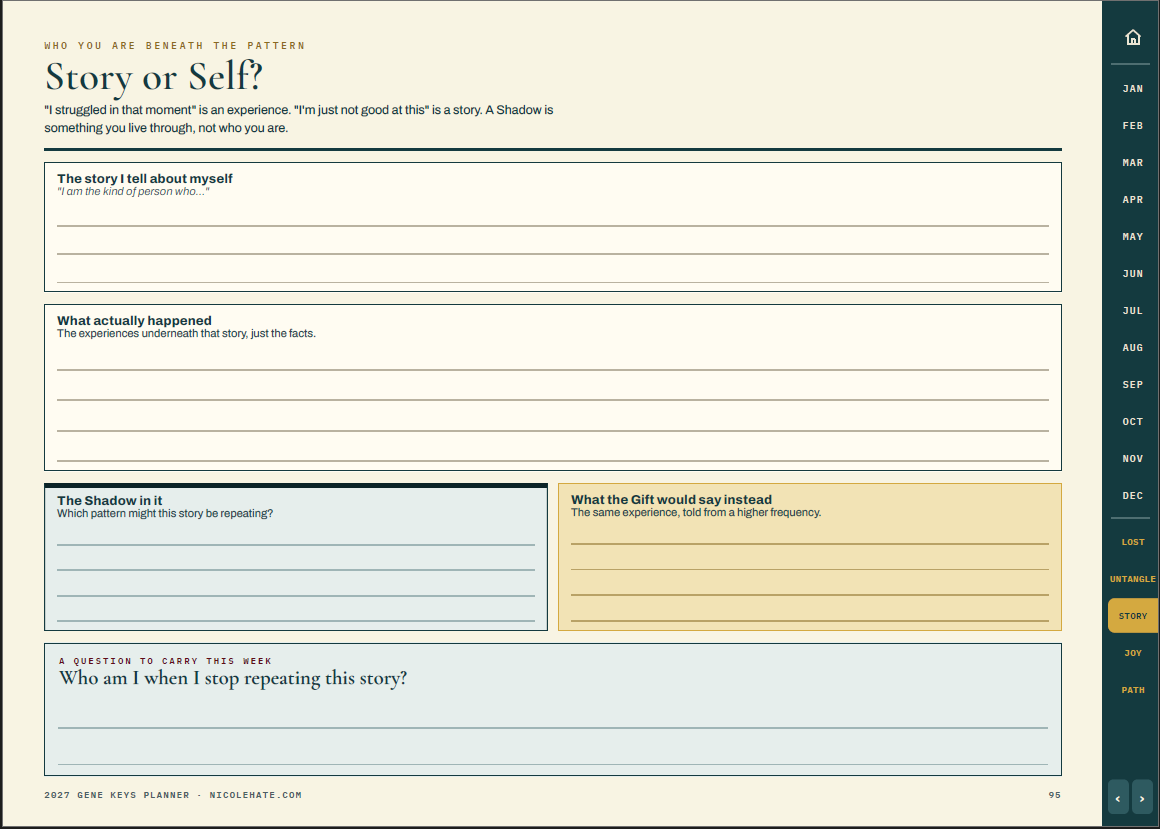Go to the home page icon
This screenshot has height=829, width=1160.
pos(1133,37)
